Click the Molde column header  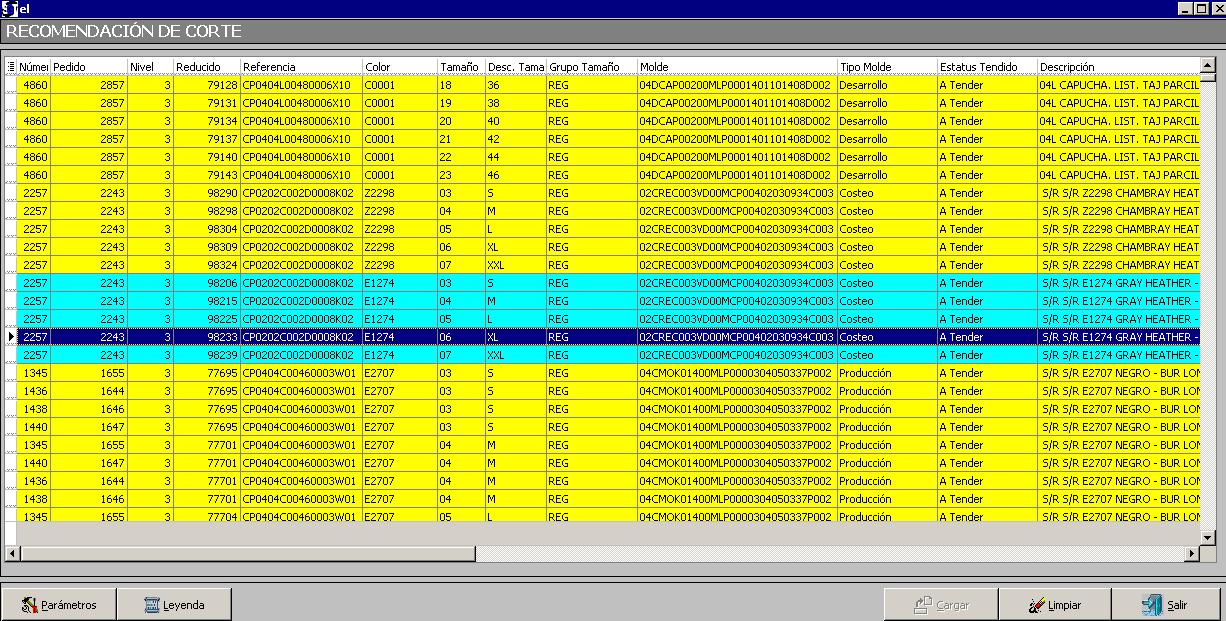tap(736, 67)
